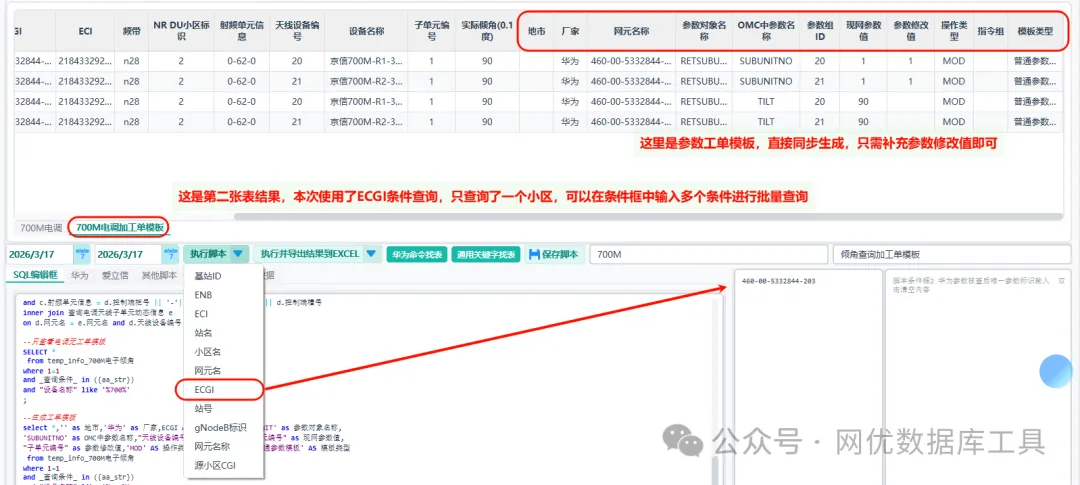
Task: Click the start date field 2026/3/17
Action: click(39, 254)
